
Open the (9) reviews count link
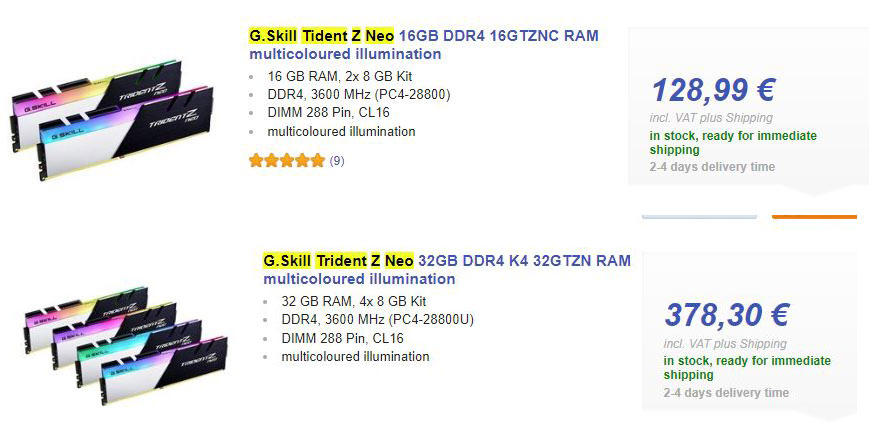[337, 160]
